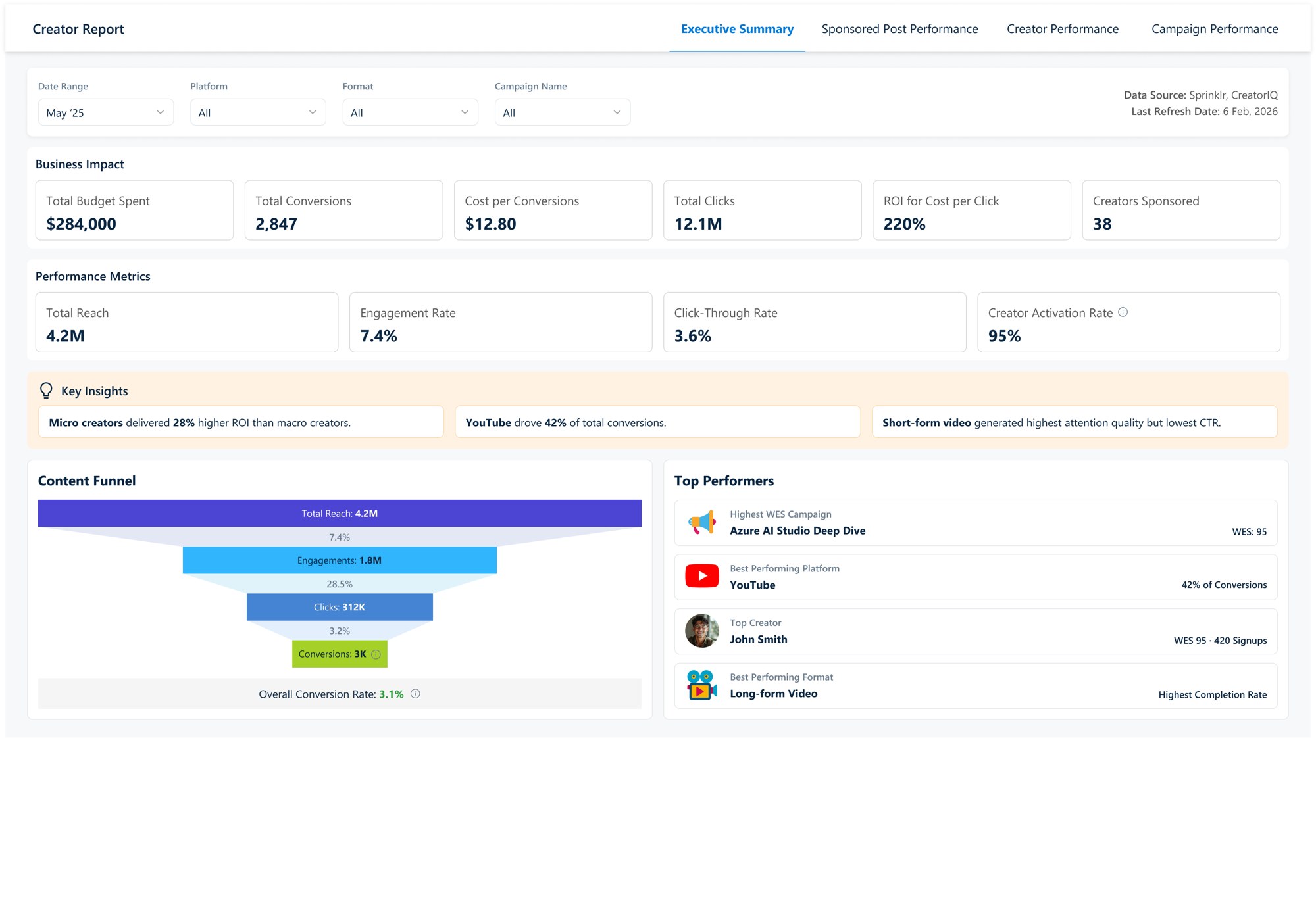Viewport: 1316px width, 899px height.
Task: Select the Creators Sponsored card
Action: tap(1181, 210)
